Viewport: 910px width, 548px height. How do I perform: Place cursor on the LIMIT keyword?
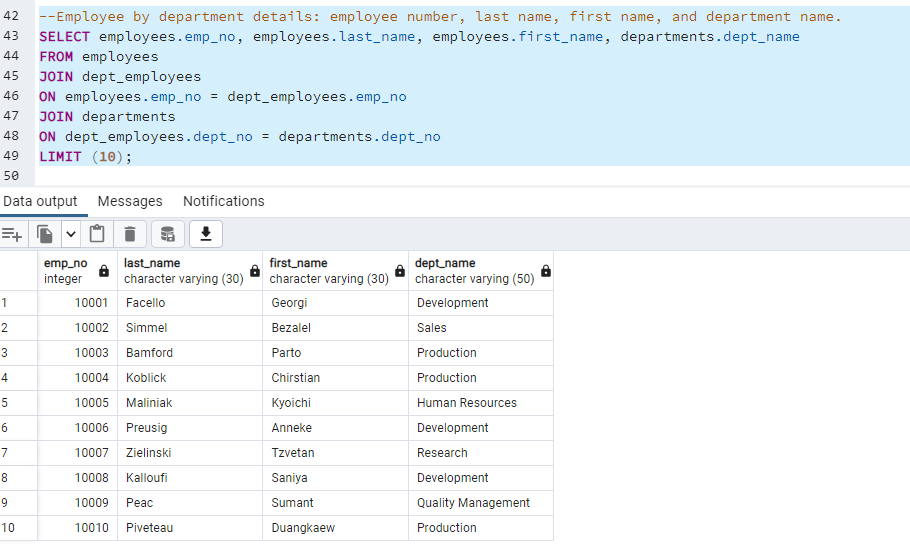(60, 157)
